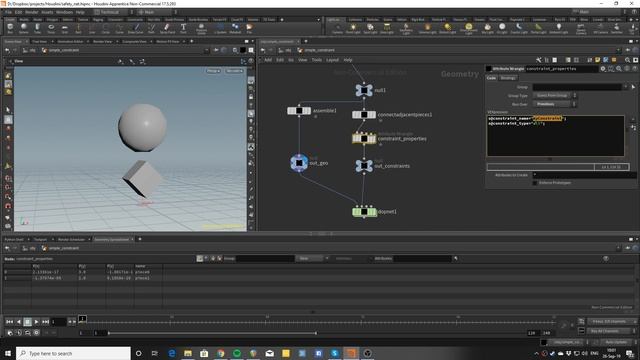The width and height of the screenshot is (640, 360).
Task: Switch to Python Shell tab
Action: click(x=14, y=239)
